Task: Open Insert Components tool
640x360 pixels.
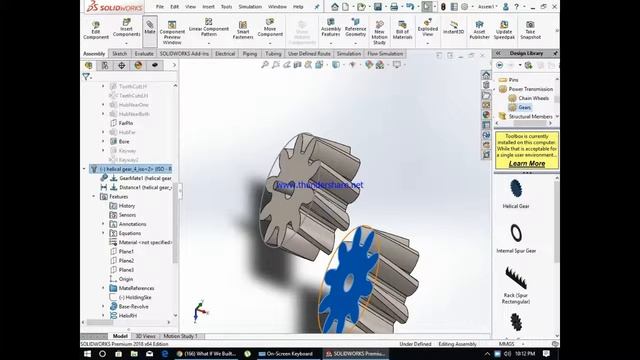Action: point(126,28)
